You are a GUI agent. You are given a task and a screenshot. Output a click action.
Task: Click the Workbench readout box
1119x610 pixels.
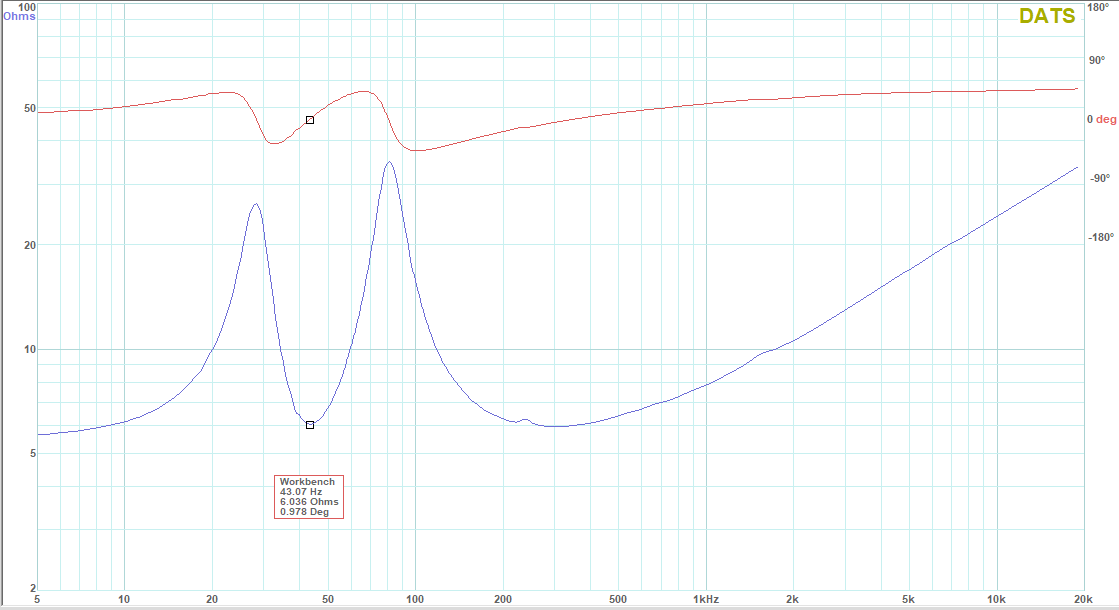[309, 496]
